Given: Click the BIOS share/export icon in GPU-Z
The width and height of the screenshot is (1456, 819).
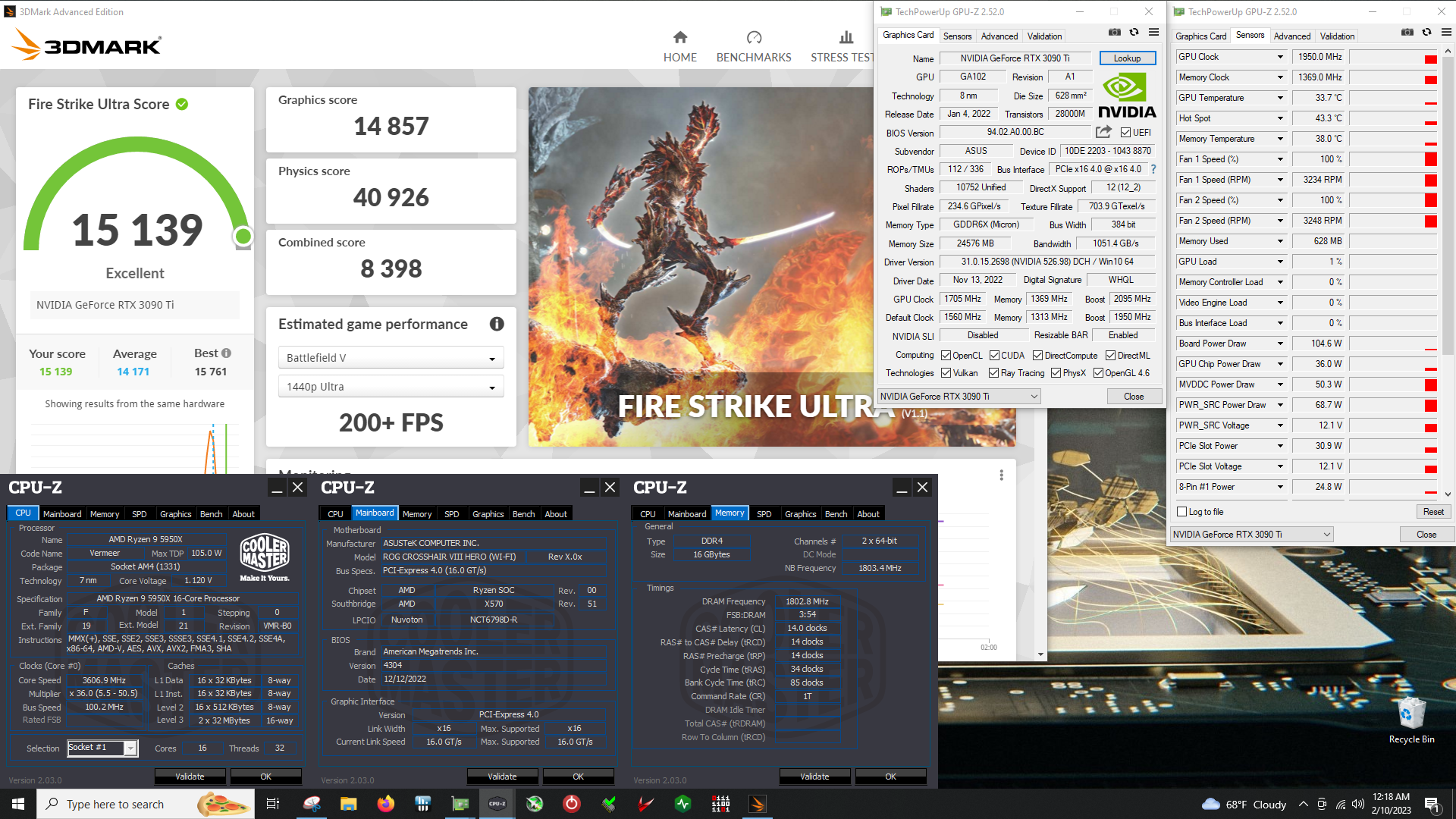Looking at the screenshot, I should pos(1103,132).
